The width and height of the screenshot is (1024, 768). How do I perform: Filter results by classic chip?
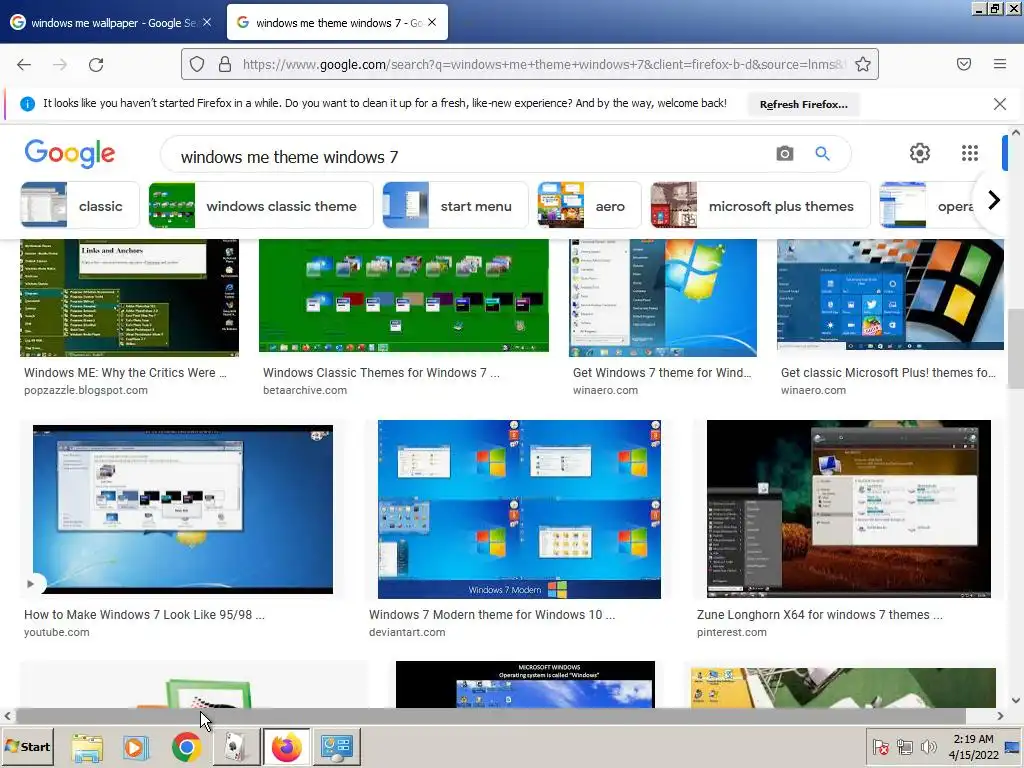click(x=80, y=206)
